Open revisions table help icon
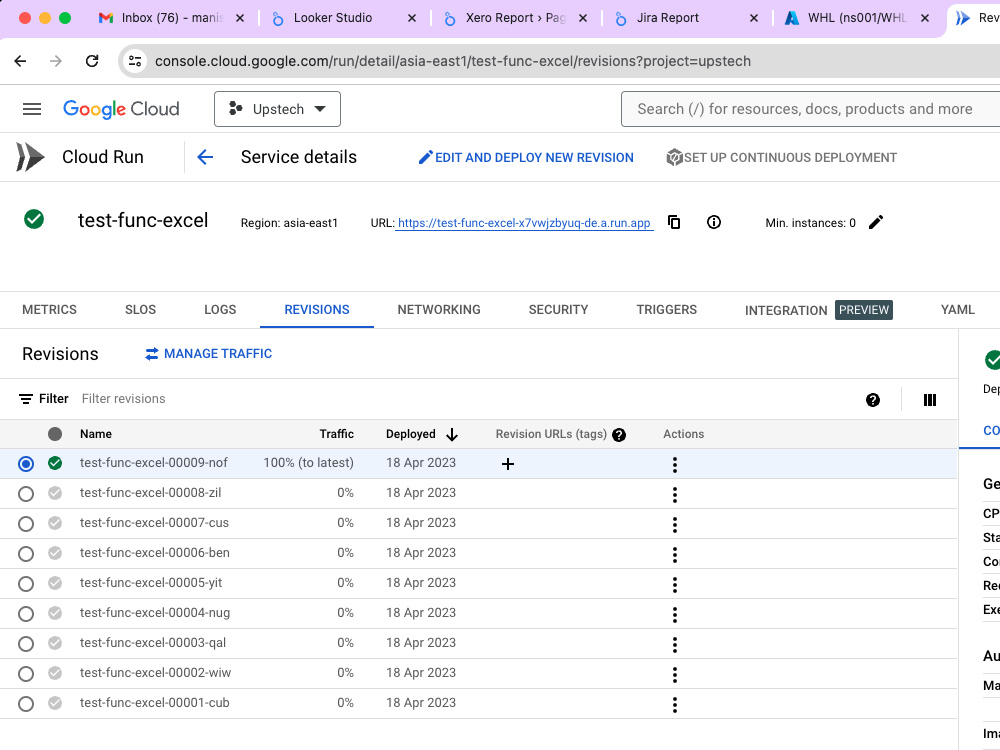Image resolution: width=1000 pixels, height=750 pixels. [x=873, y=400]
